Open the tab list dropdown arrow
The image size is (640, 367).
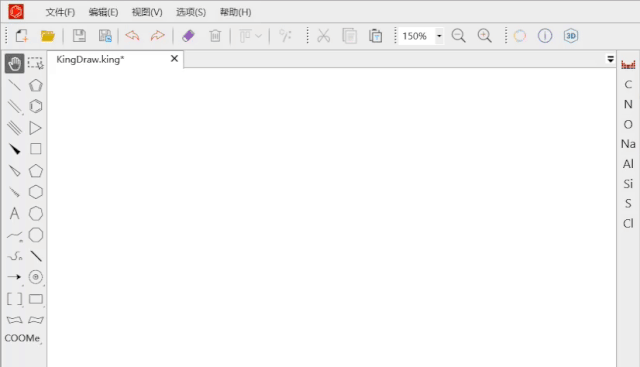[610, 59]
